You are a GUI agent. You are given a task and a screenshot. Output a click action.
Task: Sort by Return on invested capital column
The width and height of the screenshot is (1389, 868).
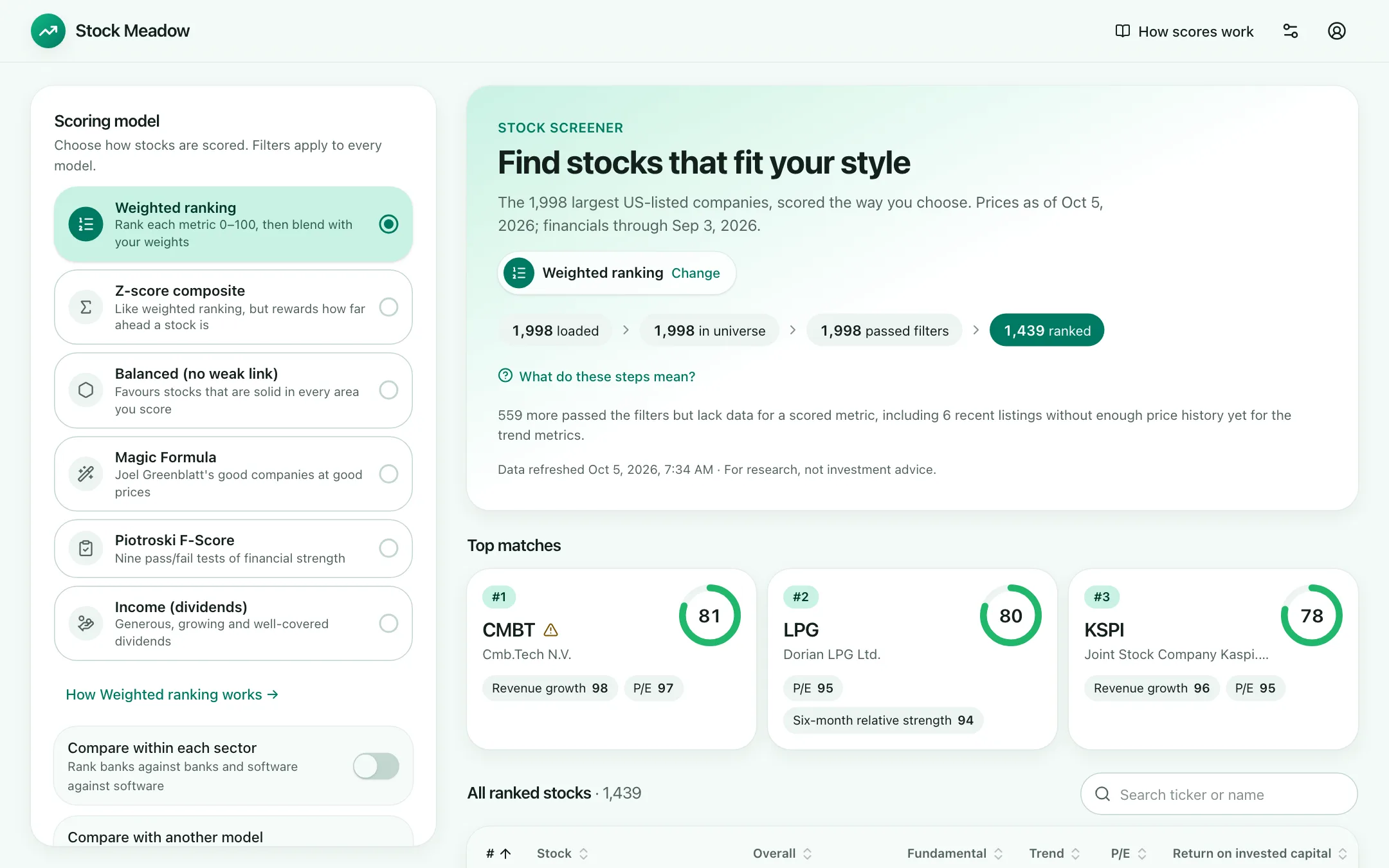click(x=1260, y=854)
